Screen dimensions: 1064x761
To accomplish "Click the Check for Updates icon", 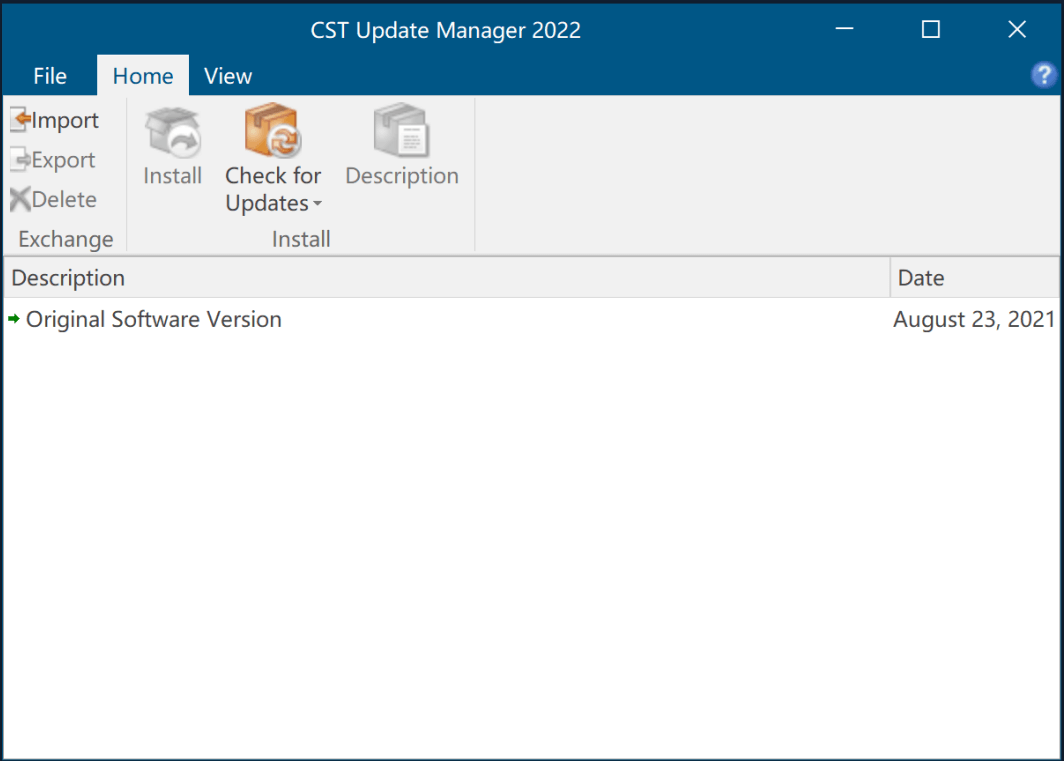I will pyautogui.click(x=272, y=131).
